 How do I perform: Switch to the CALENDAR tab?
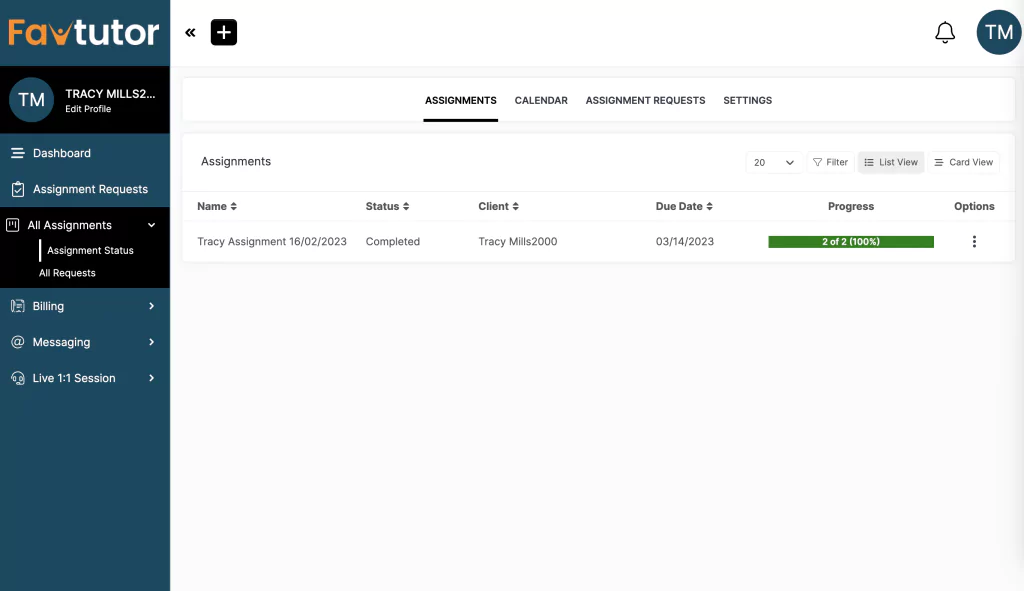pyautogui.click(x=541, y=101)
